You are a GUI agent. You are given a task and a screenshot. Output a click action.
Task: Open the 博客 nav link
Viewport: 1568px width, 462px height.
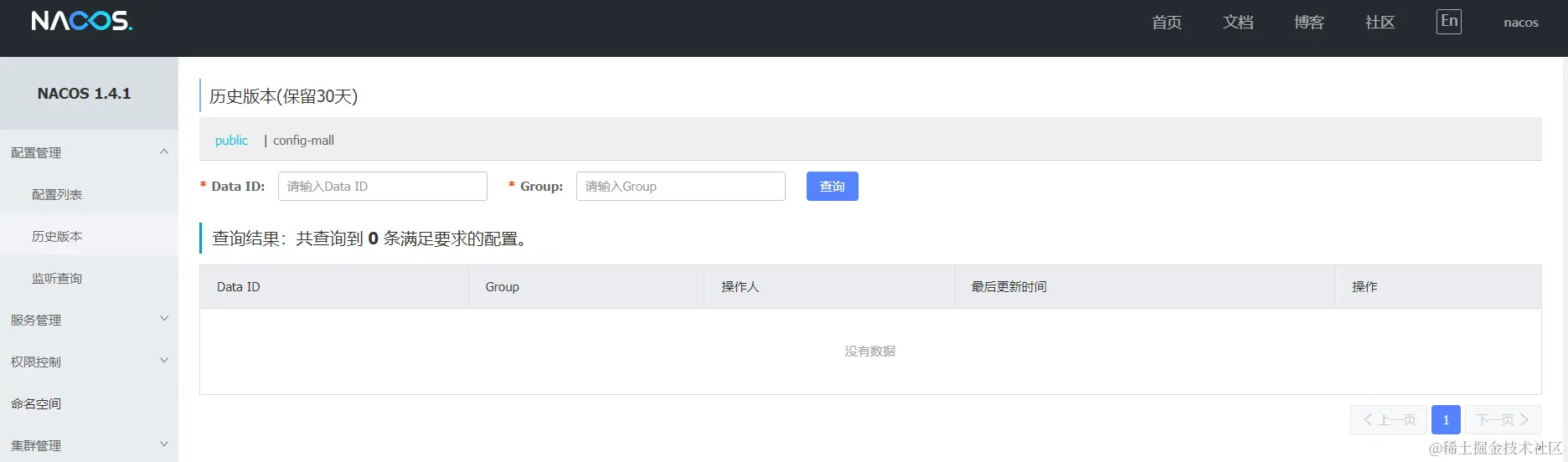[x=1309, y=23]
